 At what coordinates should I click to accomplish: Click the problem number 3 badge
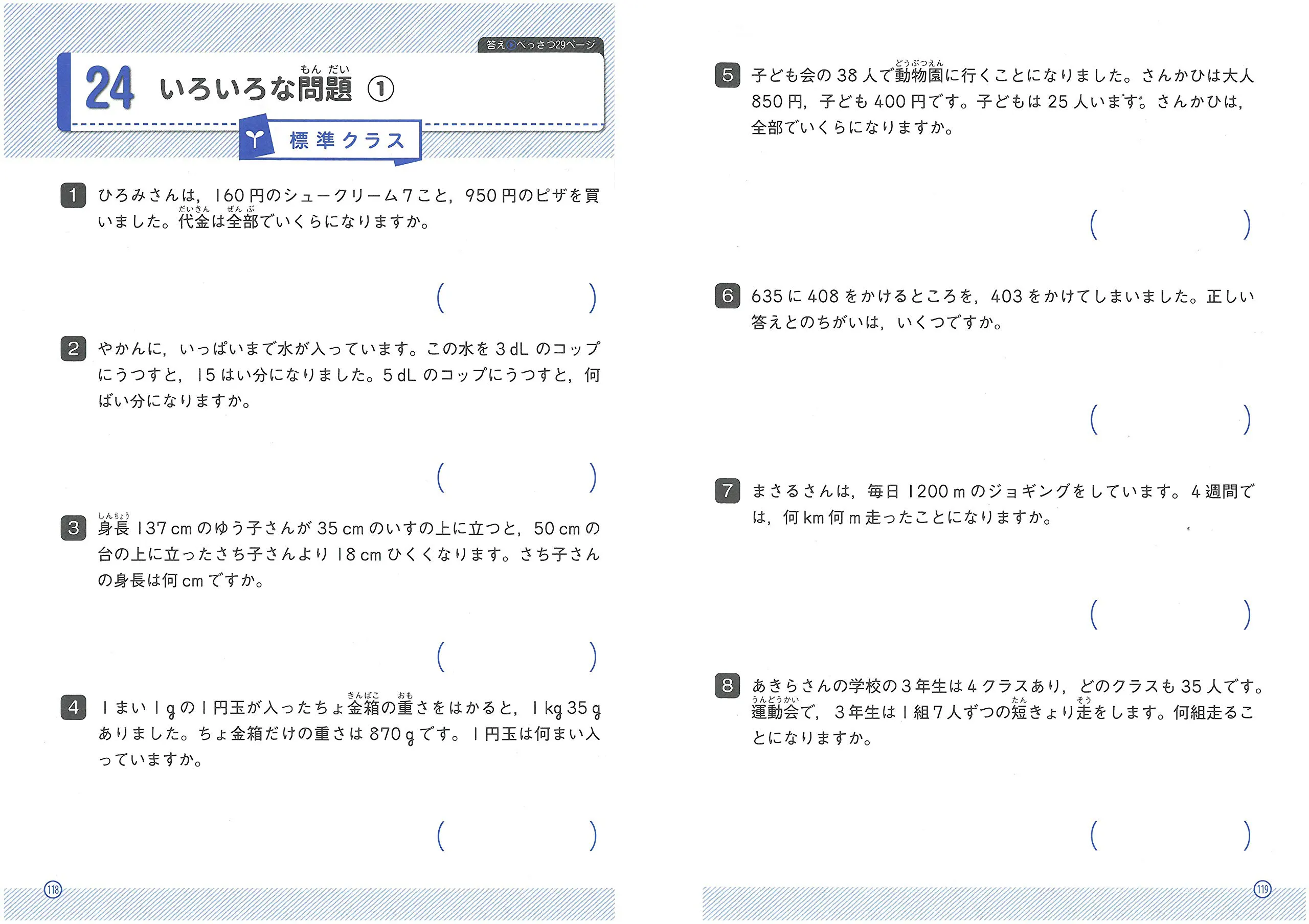[x=73, y=528]
